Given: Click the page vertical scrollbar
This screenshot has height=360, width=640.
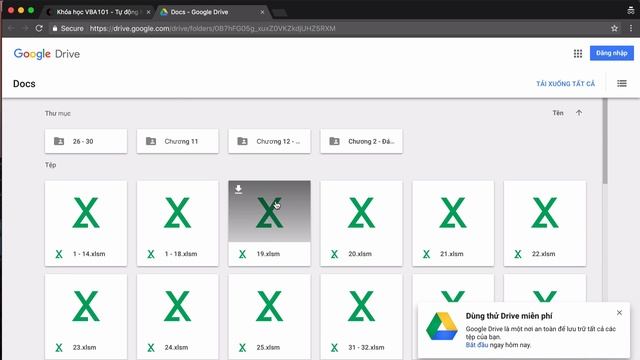Looking at the screenshot, I should (604, 141).
